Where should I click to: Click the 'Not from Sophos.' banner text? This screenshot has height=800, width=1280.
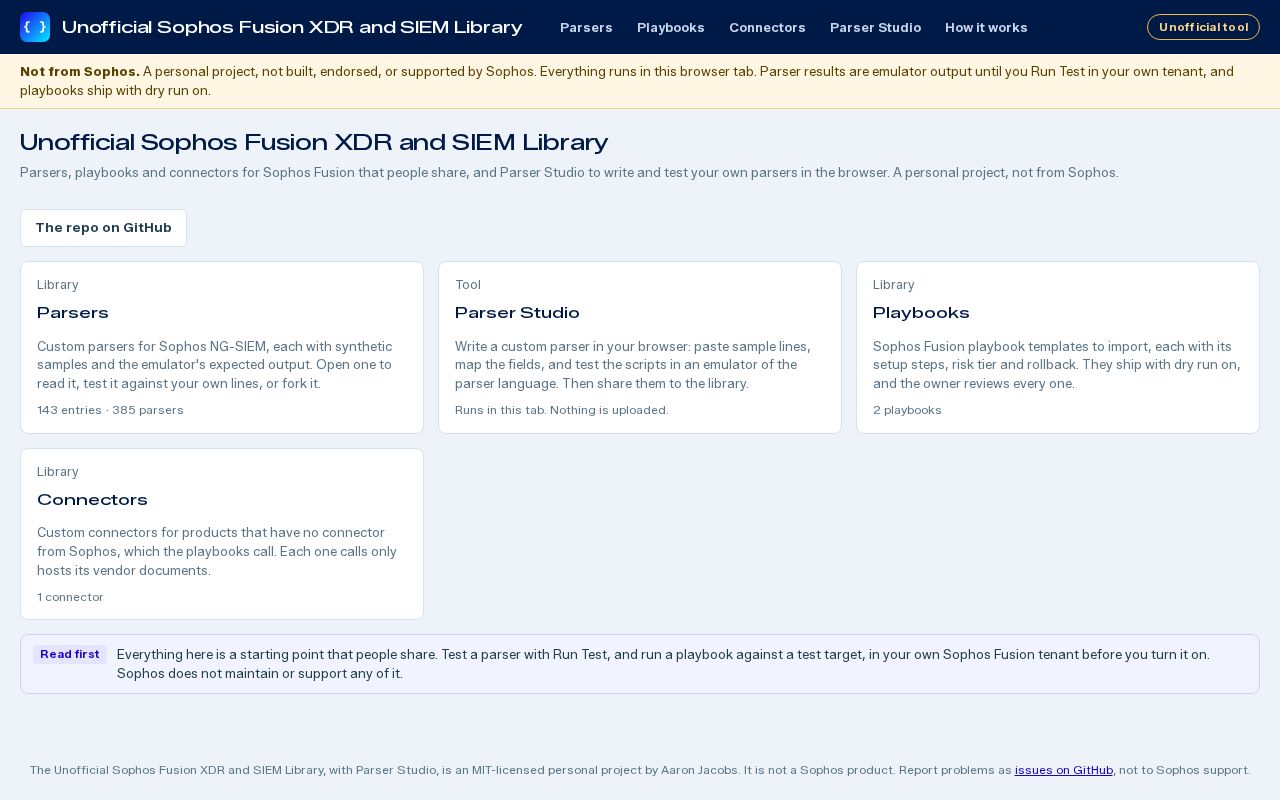click(80, 72)
